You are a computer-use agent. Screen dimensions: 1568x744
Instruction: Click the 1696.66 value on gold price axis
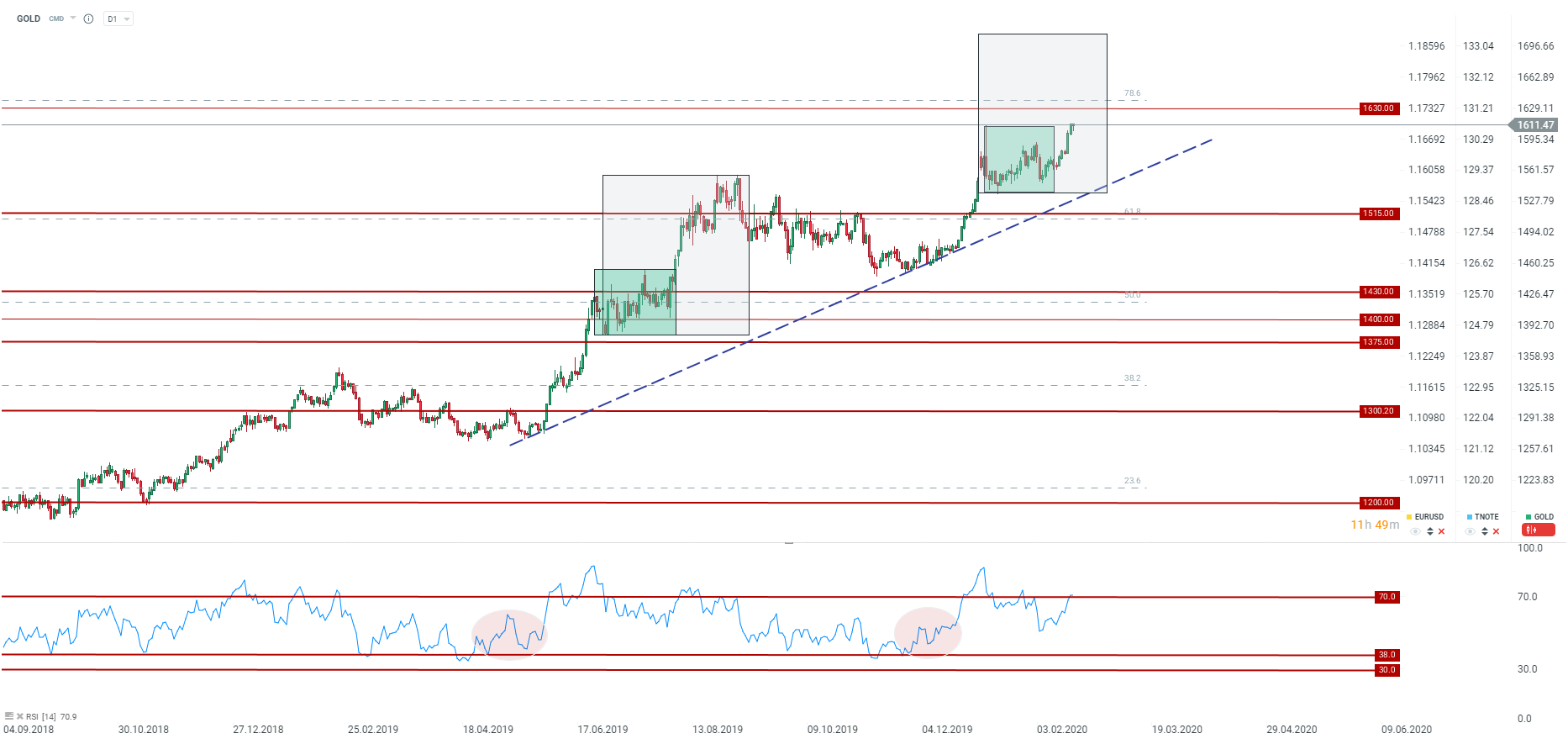point(1536,46)
